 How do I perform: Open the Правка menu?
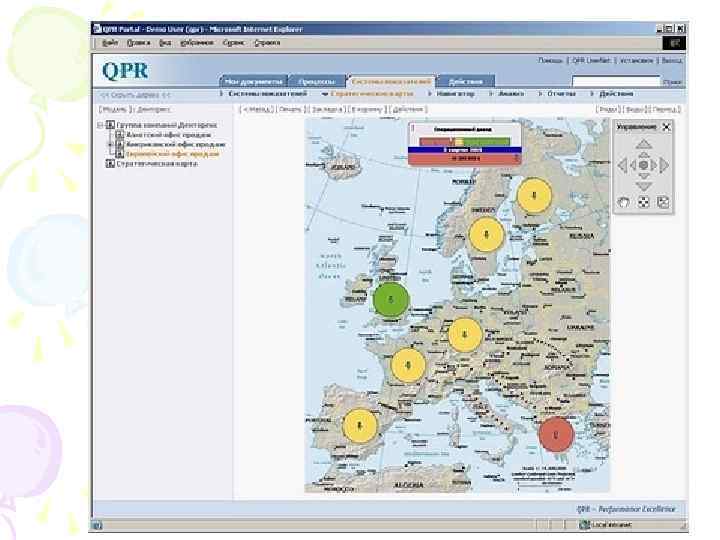click(138, 43)
